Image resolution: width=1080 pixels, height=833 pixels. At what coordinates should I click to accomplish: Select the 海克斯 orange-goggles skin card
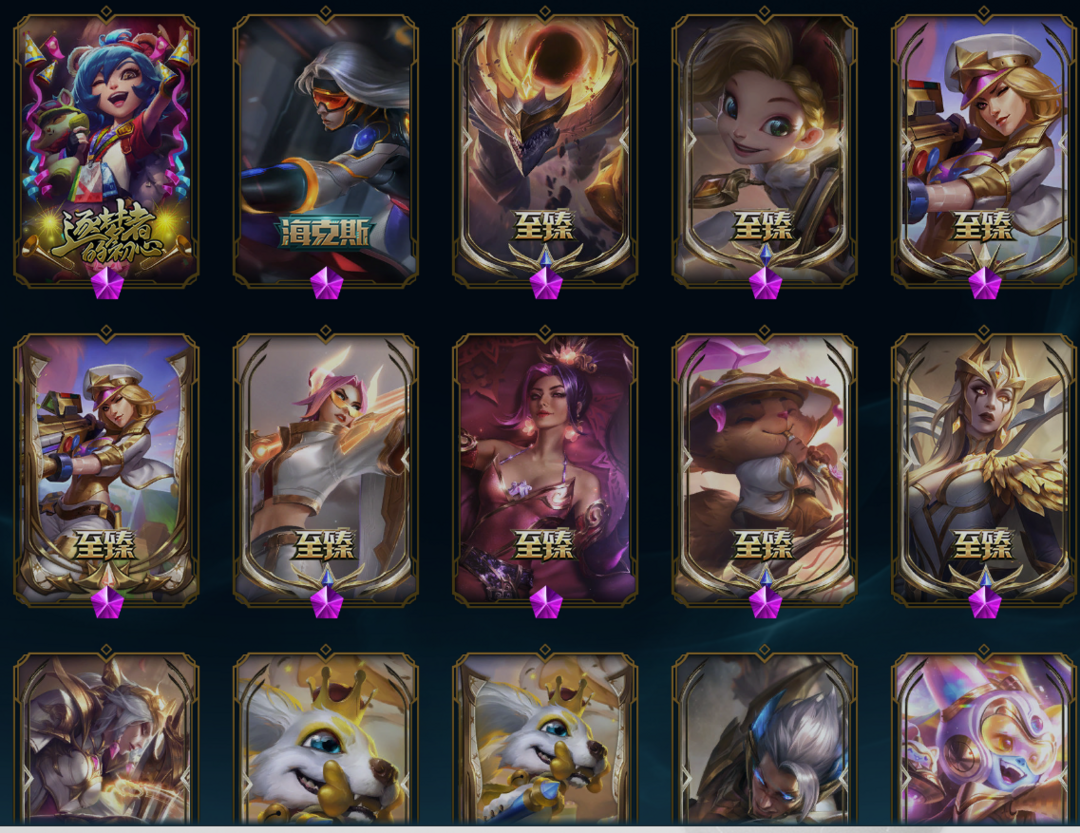[x=326, y=150]
